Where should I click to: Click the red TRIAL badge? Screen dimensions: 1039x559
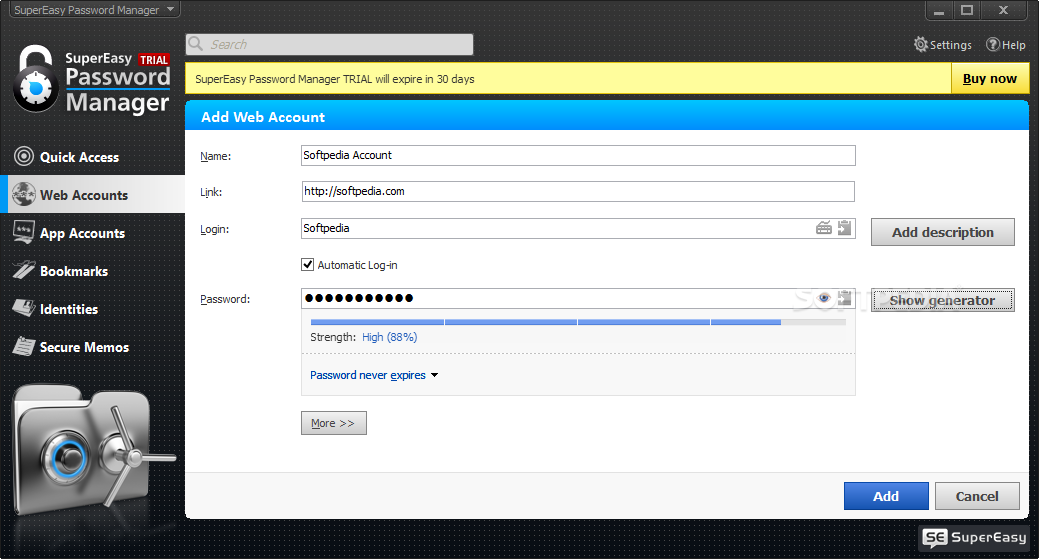point(154,60)
